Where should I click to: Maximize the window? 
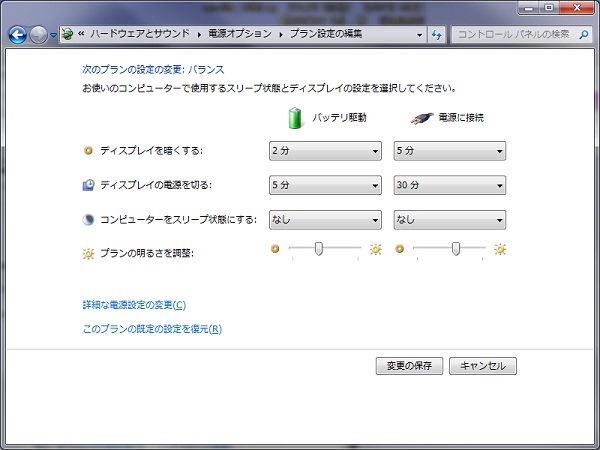pos(549,8)
